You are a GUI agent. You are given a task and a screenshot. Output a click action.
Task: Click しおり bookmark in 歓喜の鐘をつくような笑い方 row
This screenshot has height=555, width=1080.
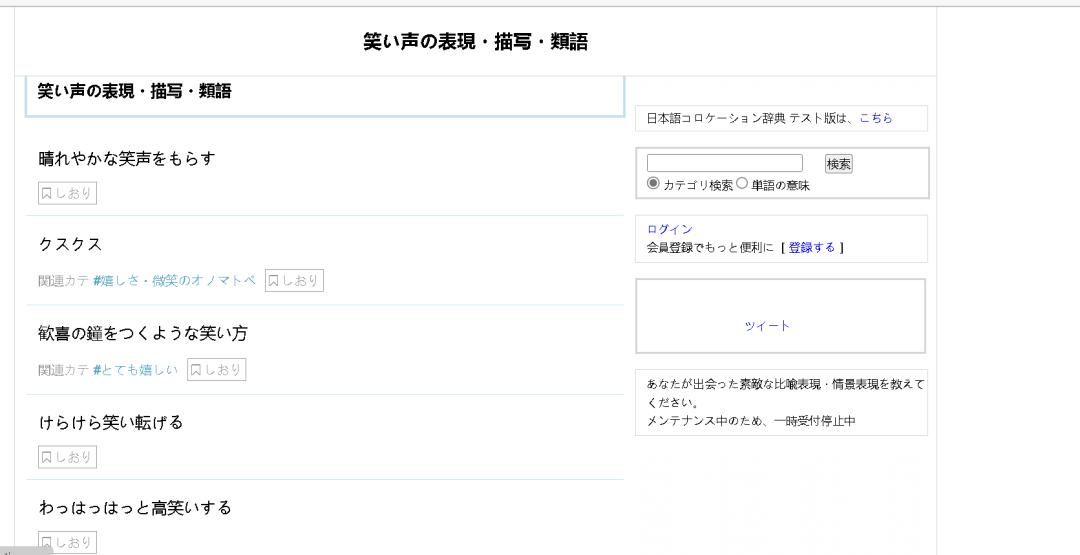click(216, 370)
